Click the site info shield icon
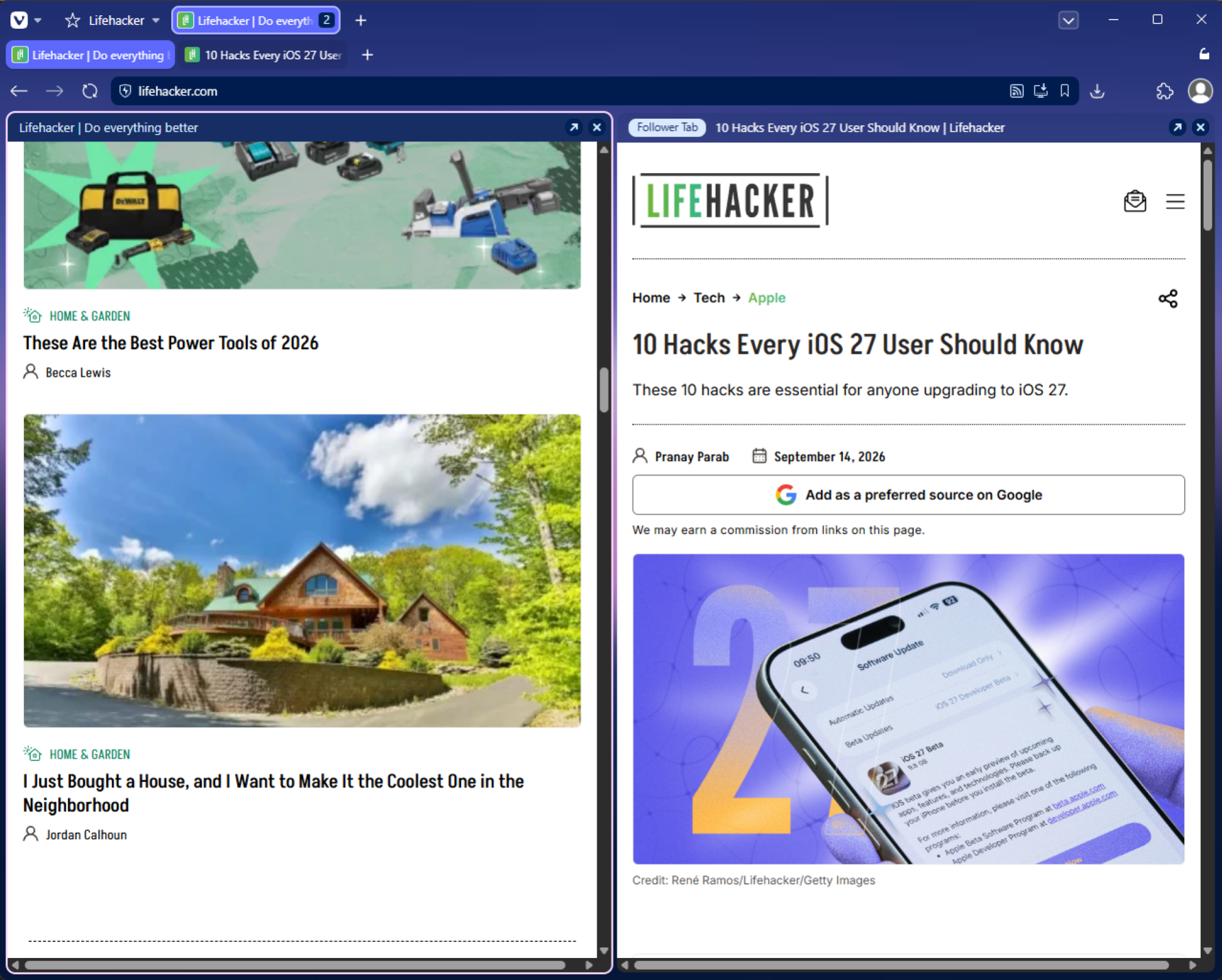1222x980 pixels. (125, 91)
